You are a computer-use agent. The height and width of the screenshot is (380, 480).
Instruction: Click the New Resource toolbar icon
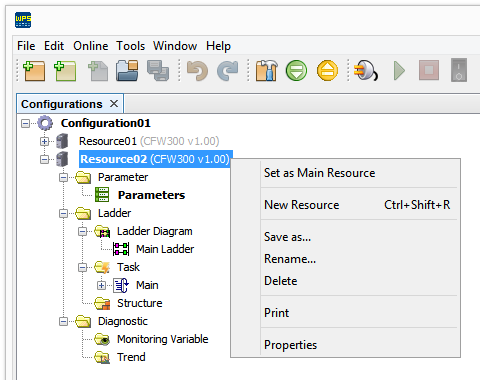65,71
